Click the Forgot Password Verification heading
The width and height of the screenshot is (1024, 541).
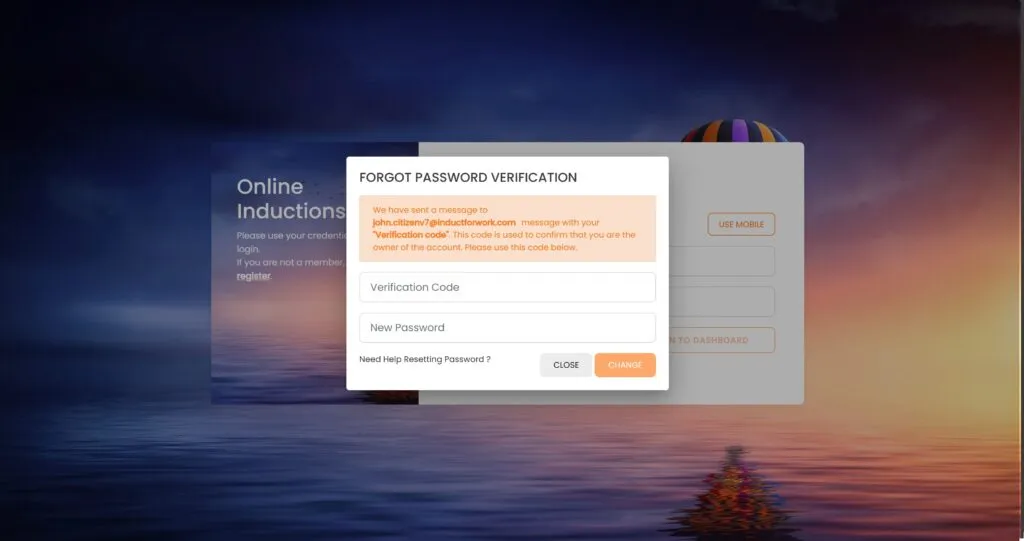tap(468, 178)
